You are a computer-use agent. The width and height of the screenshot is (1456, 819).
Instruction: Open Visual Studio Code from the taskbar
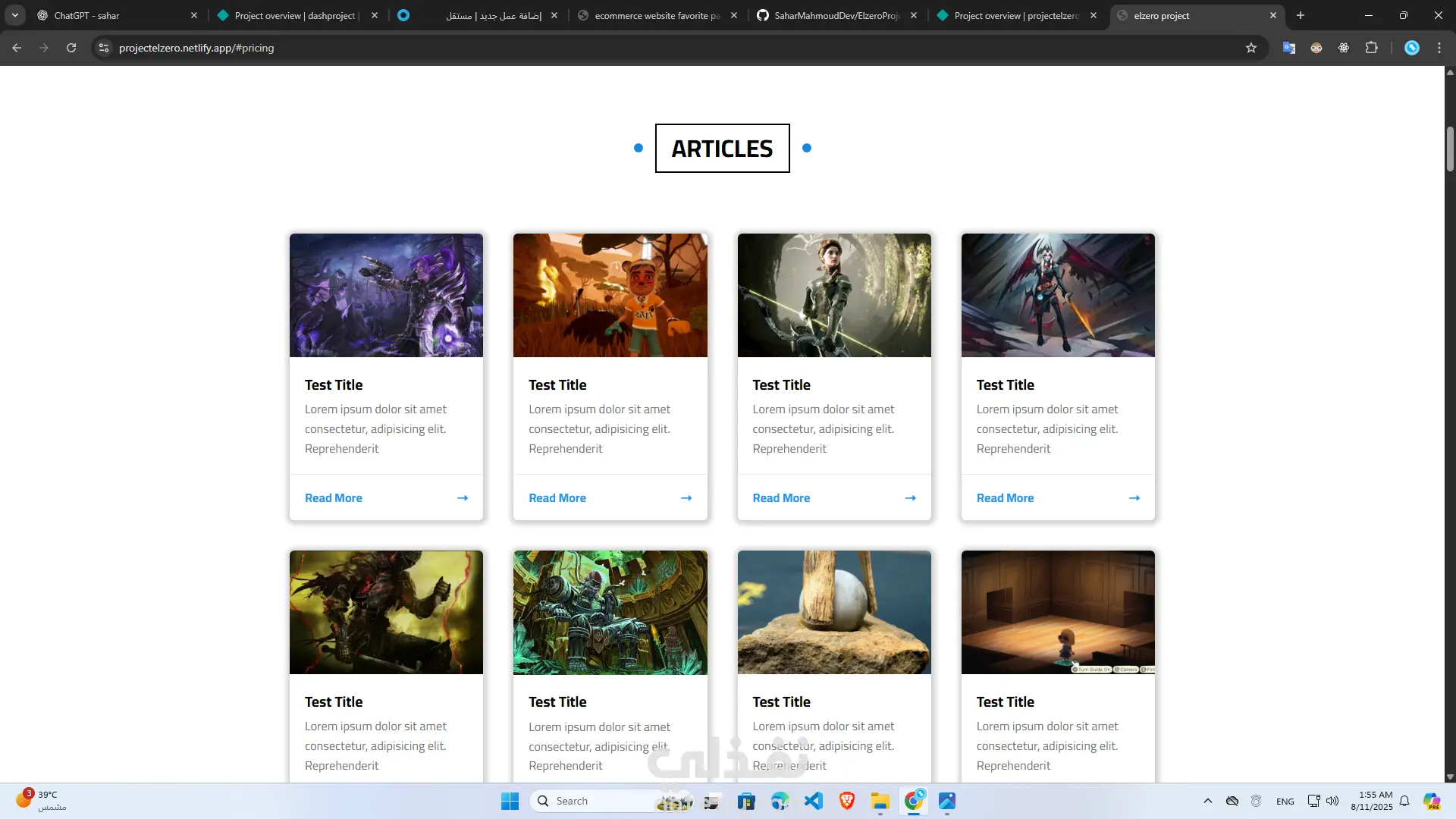coord(814,801)
